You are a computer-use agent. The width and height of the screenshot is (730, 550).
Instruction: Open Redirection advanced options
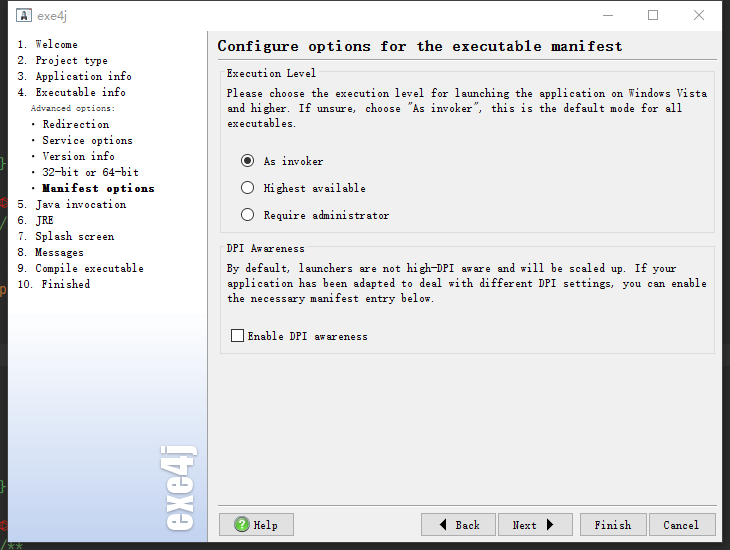[76, 124]
